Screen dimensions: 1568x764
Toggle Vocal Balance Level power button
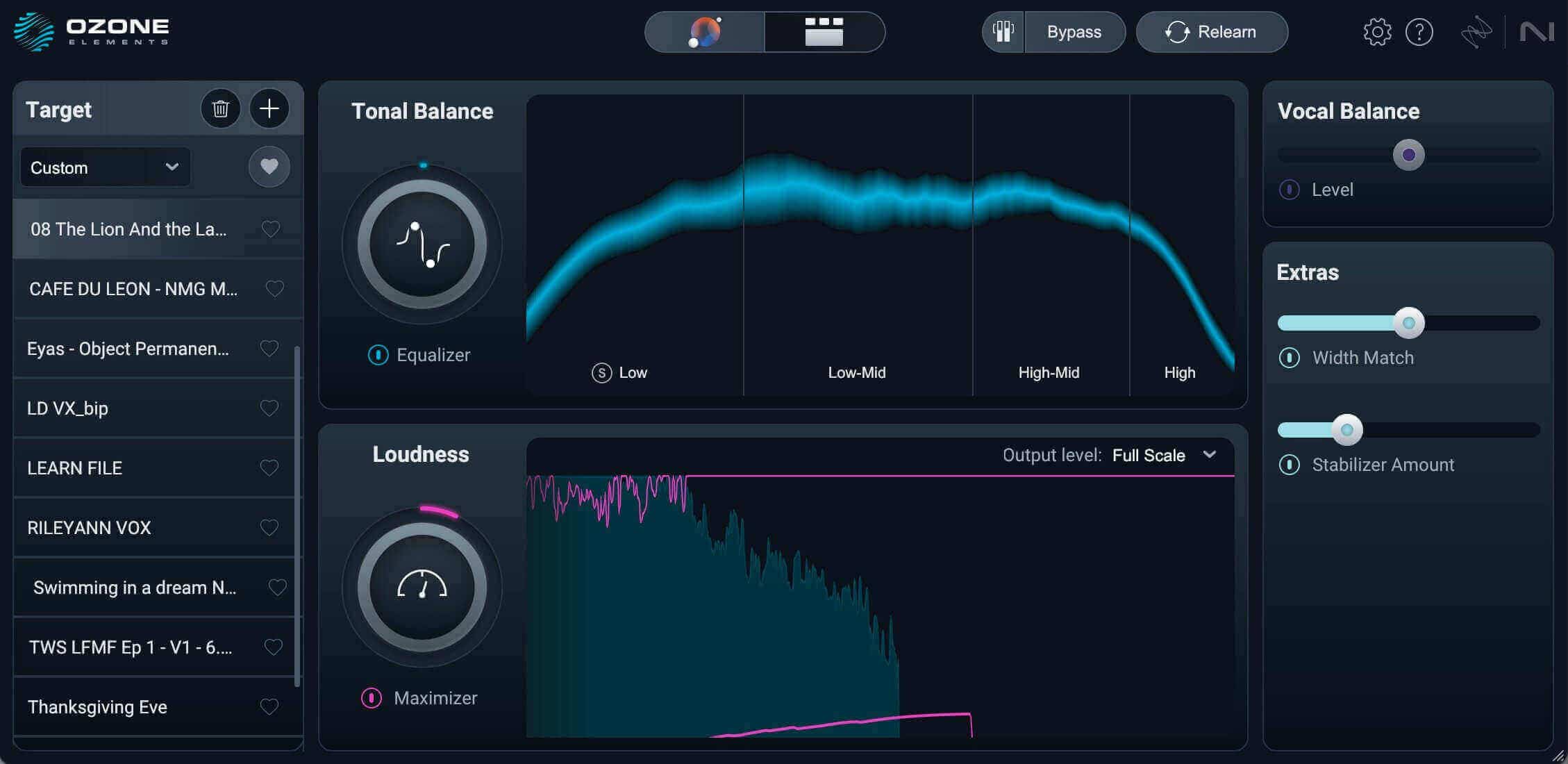(x=1290, y=190)
